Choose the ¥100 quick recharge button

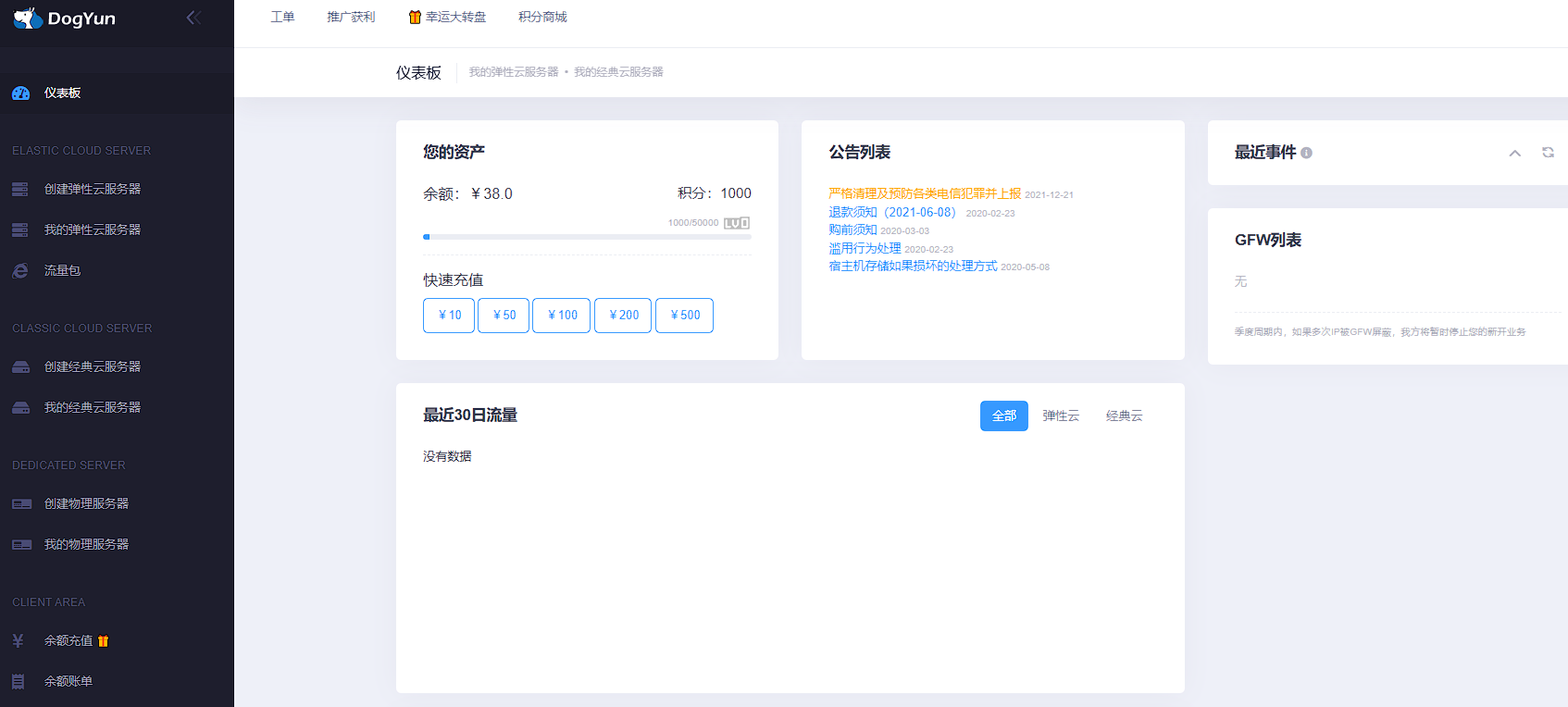point(561,316)
